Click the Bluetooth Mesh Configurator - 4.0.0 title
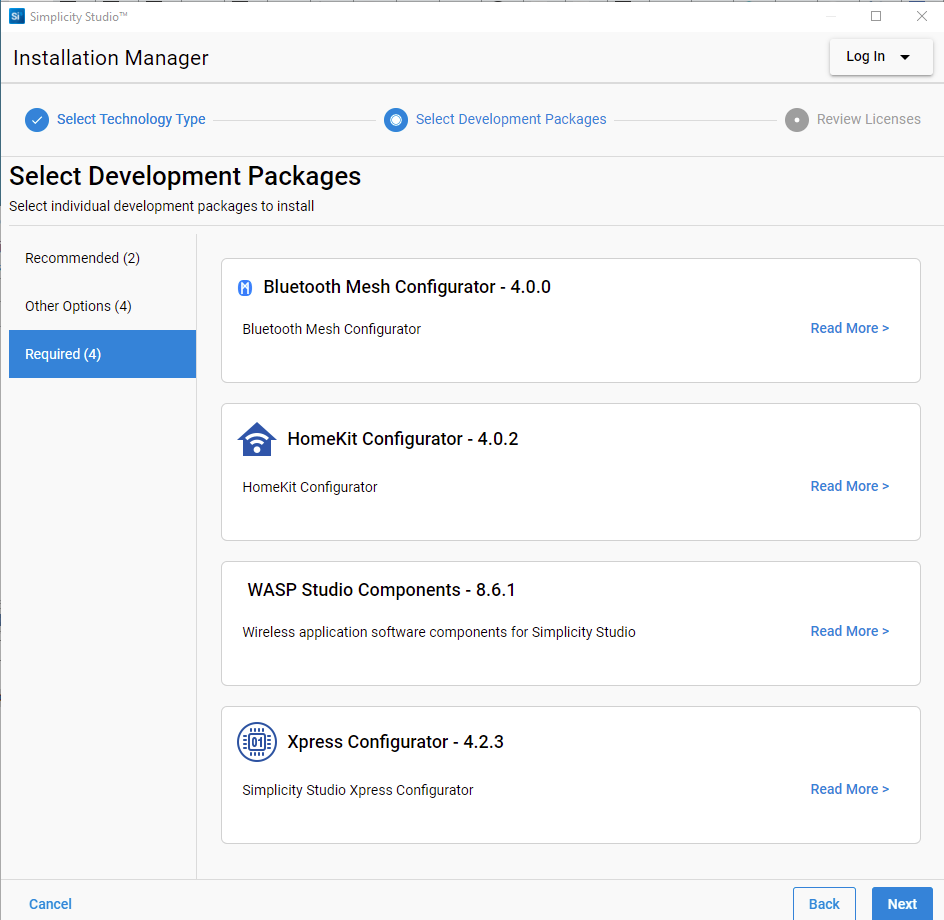Screen dimensions: 944x920 (x=407, y=287)
